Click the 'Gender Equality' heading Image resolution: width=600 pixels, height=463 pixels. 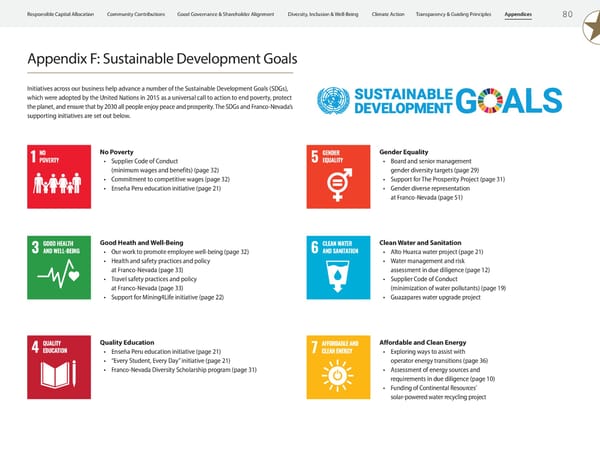coord(403,152)
